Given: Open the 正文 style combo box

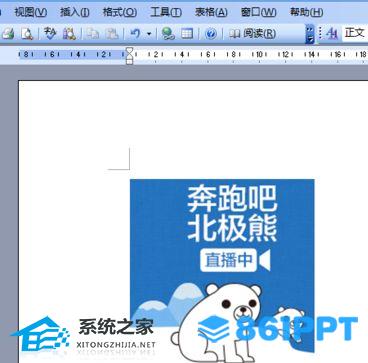Looking at the screenshot, I should tap(355, 33).
